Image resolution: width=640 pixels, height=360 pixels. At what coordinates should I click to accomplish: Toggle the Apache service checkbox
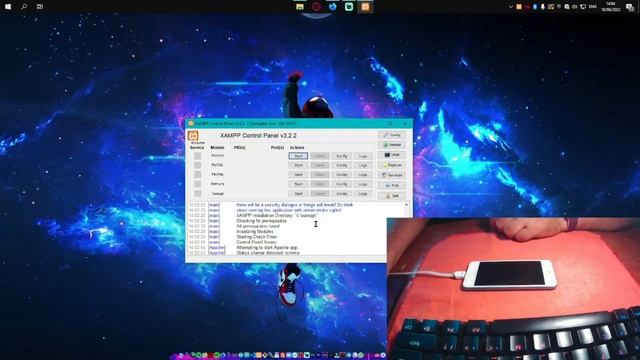pos(198,156)
